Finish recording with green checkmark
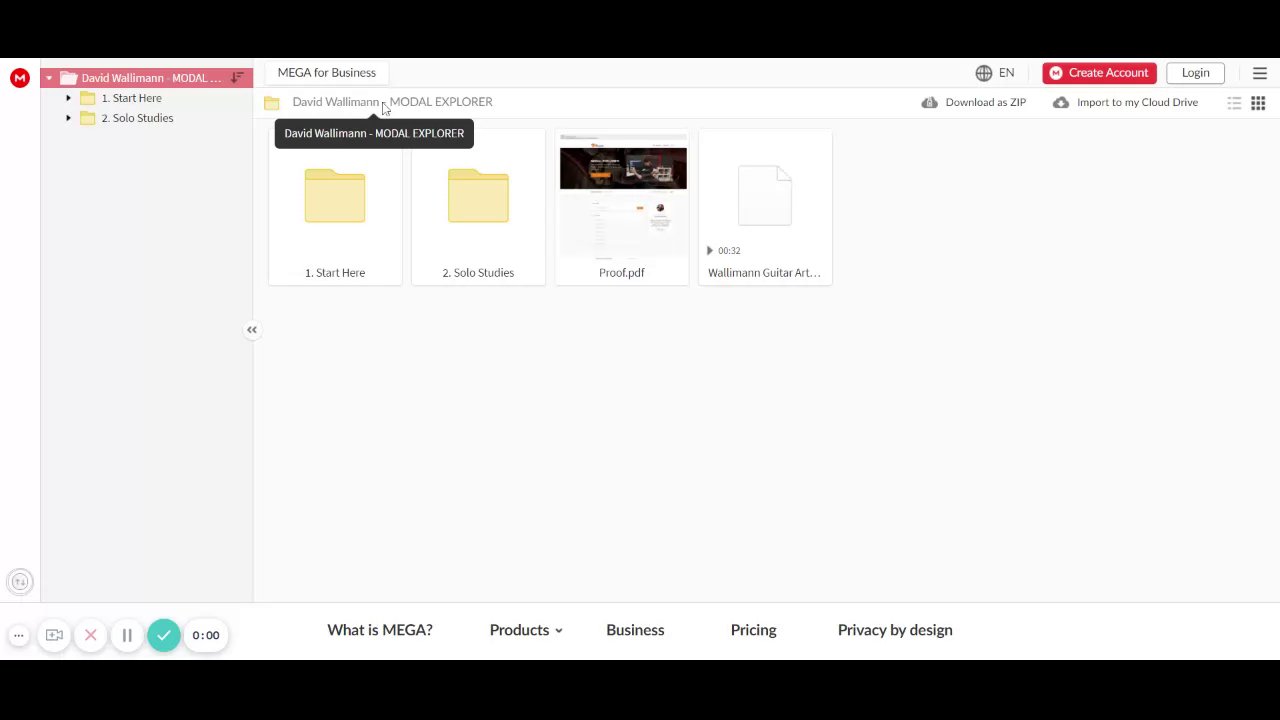 click(x=164, y=635)
